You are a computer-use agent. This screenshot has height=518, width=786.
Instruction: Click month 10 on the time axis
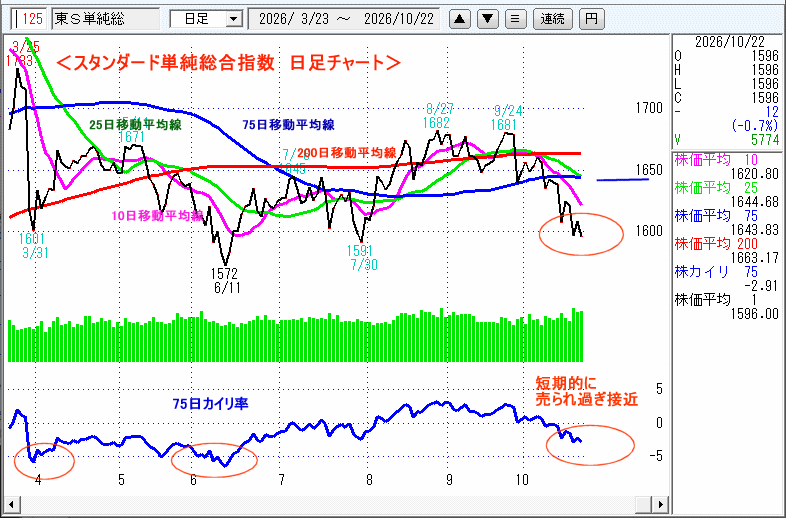(x=522, y=480)
